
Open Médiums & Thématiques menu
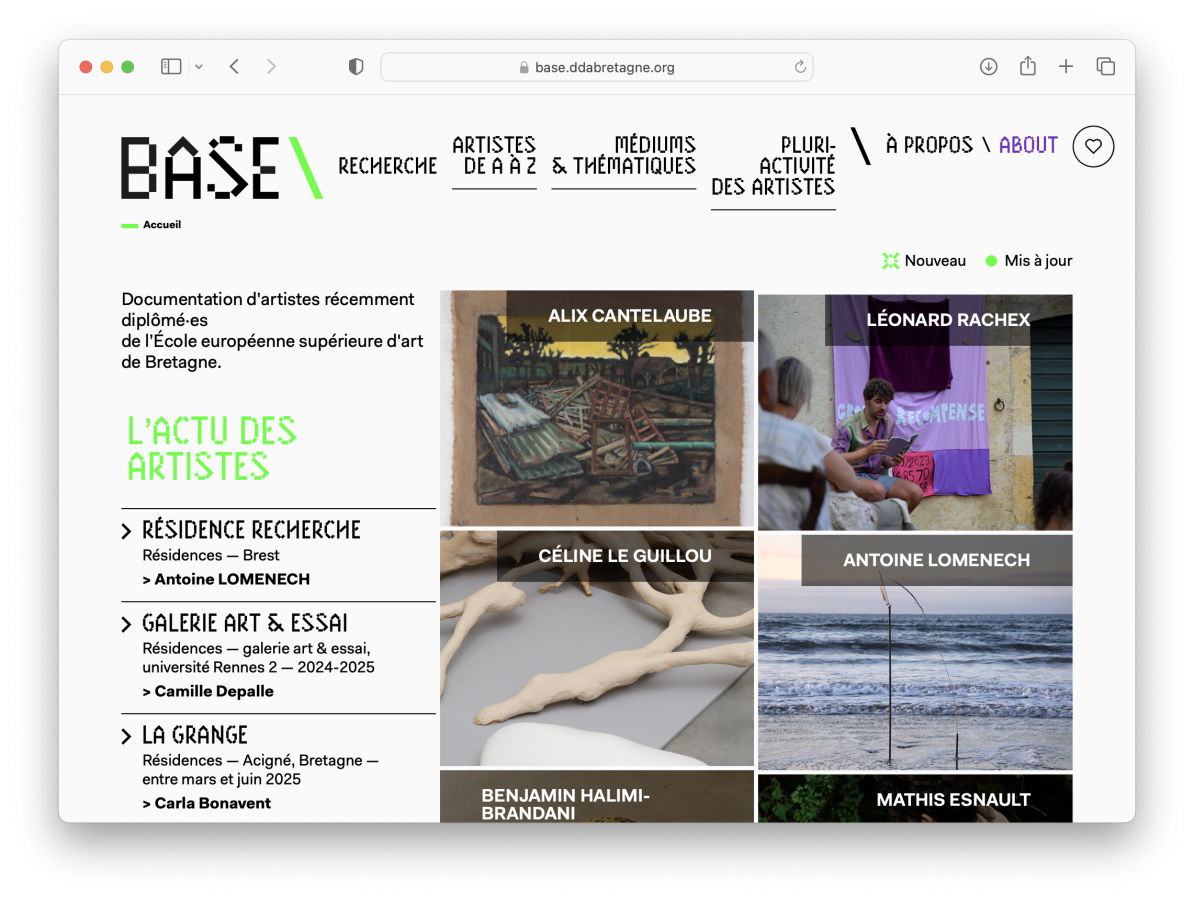(624, 155)
